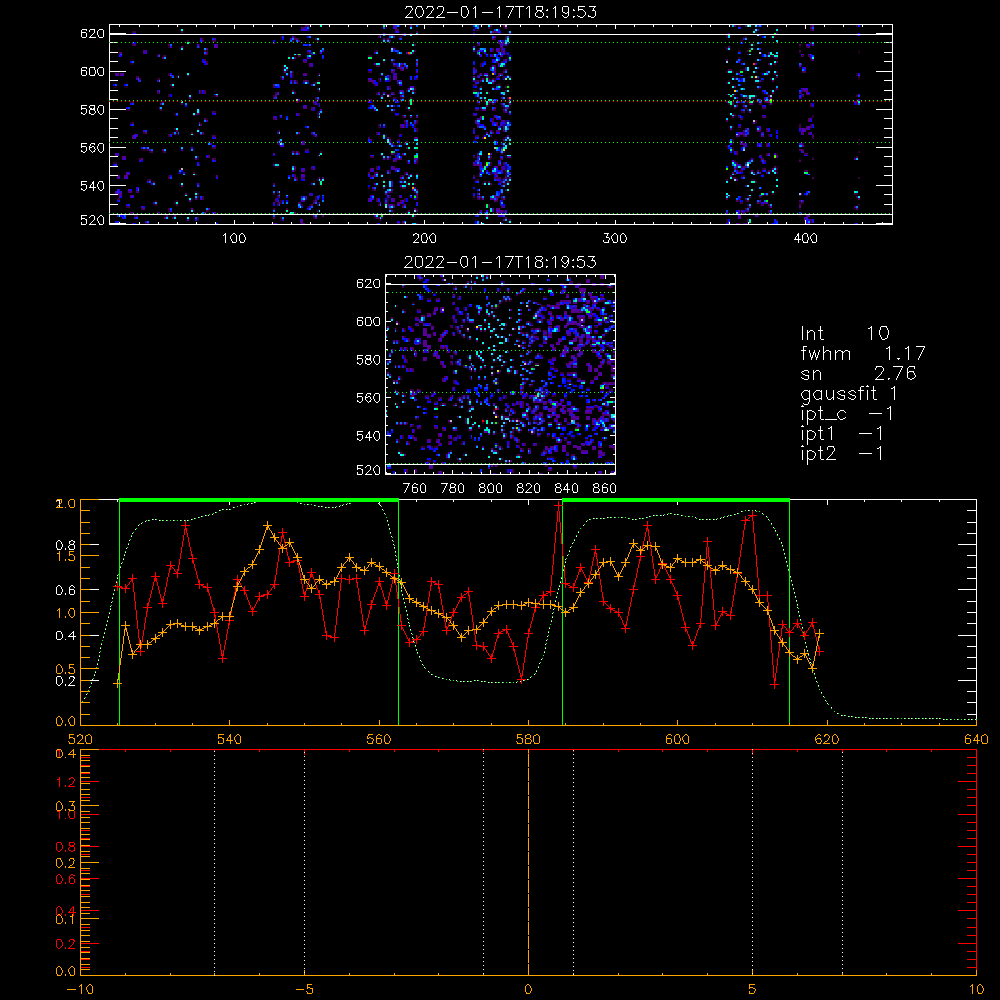This screenshot has width=1000, height=1000.
Task: Select the '400' x-axis tick label
Action: coord(805,239)
